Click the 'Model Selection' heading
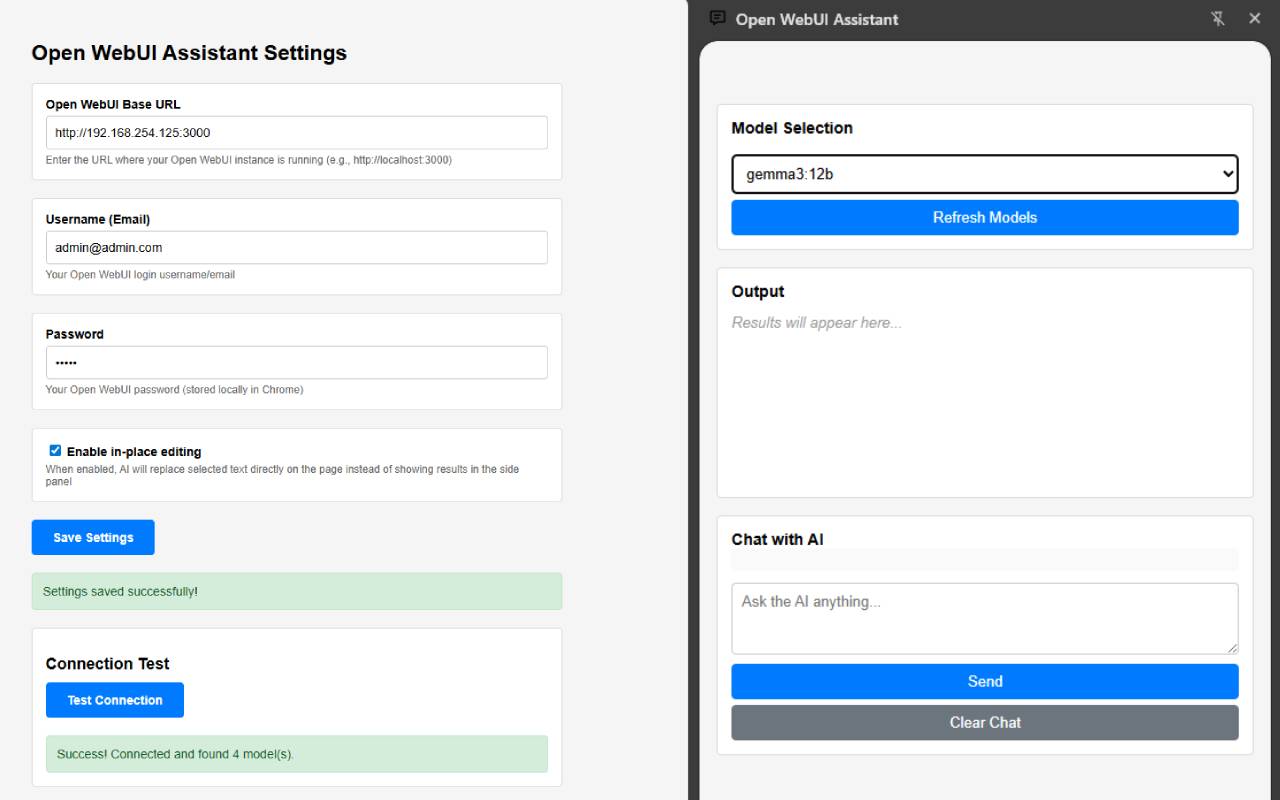The height and width of the screenshot is (800, 1280). pos(792,128)
